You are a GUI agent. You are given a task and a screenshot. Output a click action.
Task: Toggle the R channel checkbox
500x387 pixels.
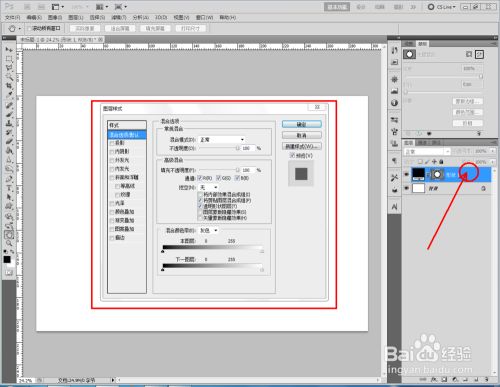(x=200, y=178)
